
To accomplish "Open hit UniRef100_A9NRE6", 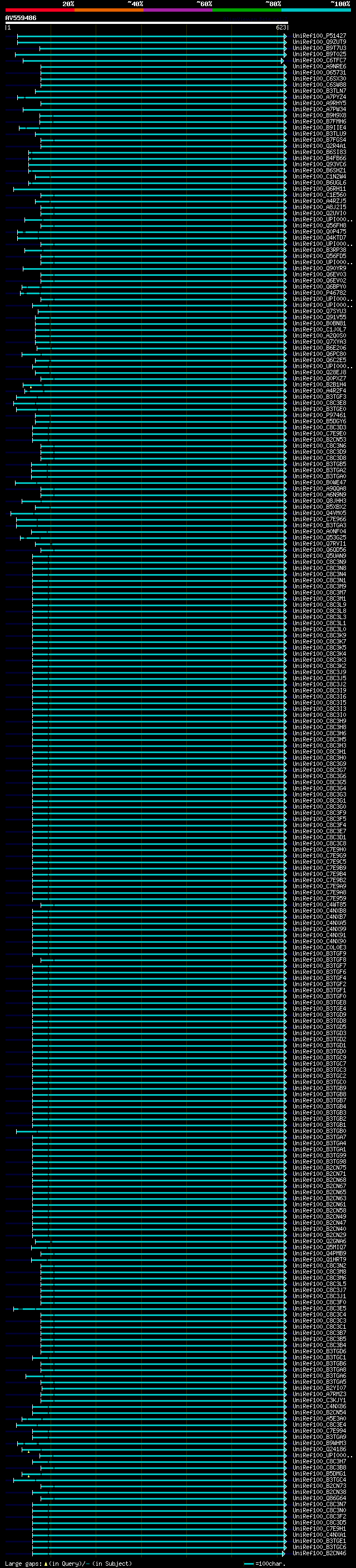I will pyautogui.click(x=319, y=66).
